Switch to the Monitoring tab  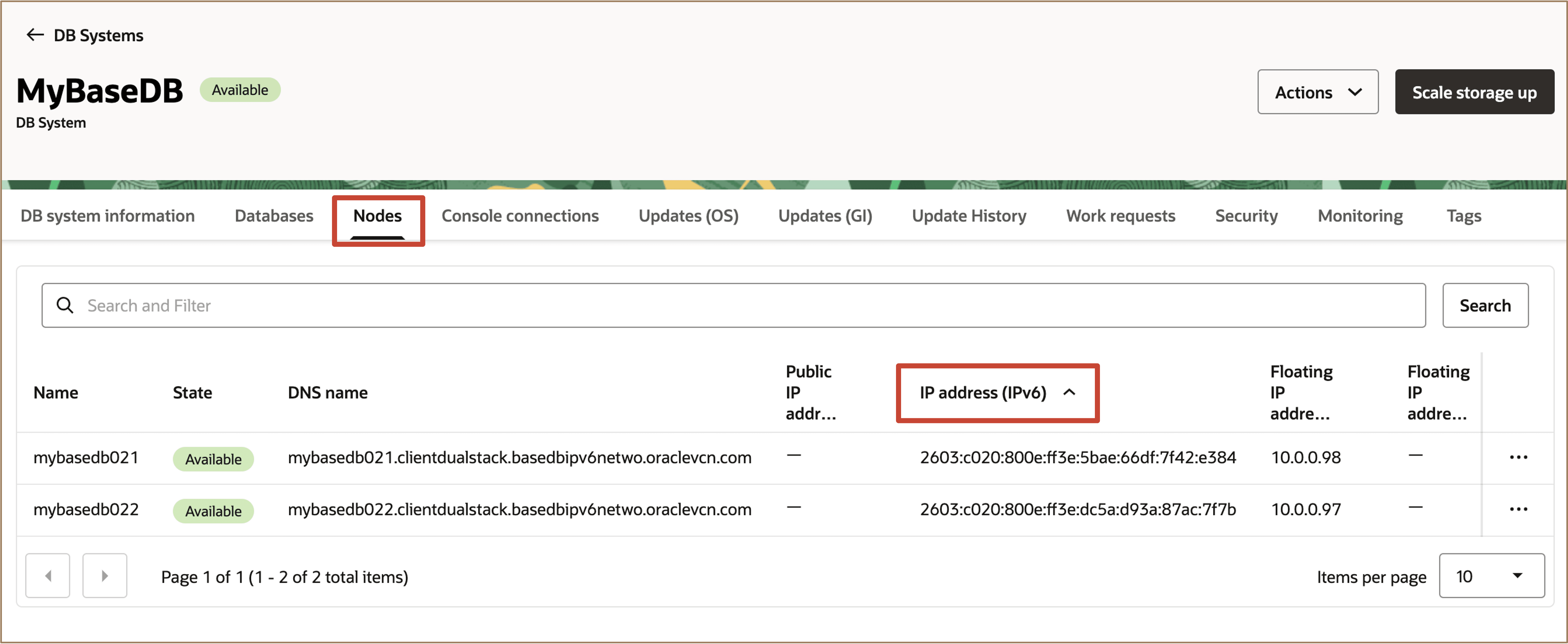[1360, 215]
